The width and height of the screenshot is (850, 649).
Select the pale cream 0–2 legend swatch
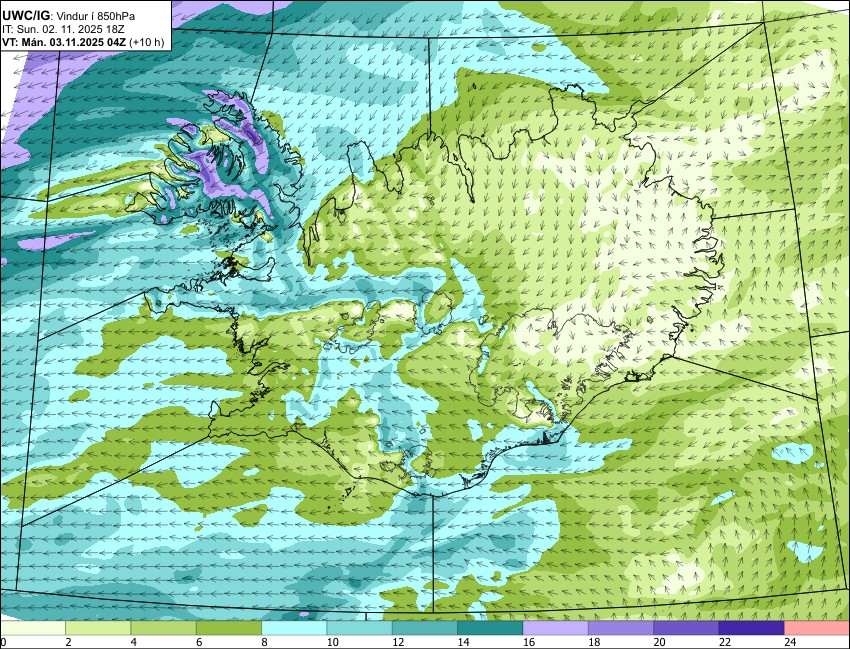tap(33, 628)
